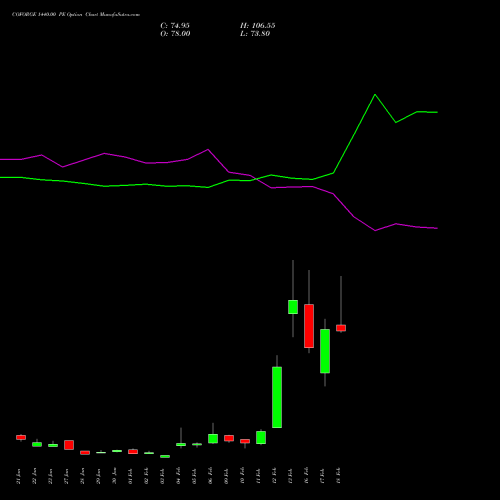Click the open price value O: 78.00
Viewport: 500px width, 500px height.
(175, 34)
